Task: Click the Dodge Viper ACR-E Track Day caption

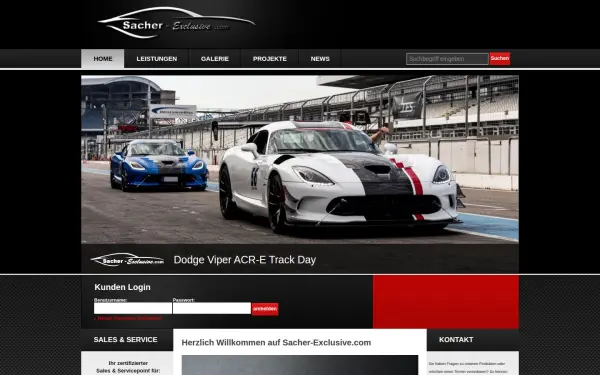Action: click(x=245, y=260)
